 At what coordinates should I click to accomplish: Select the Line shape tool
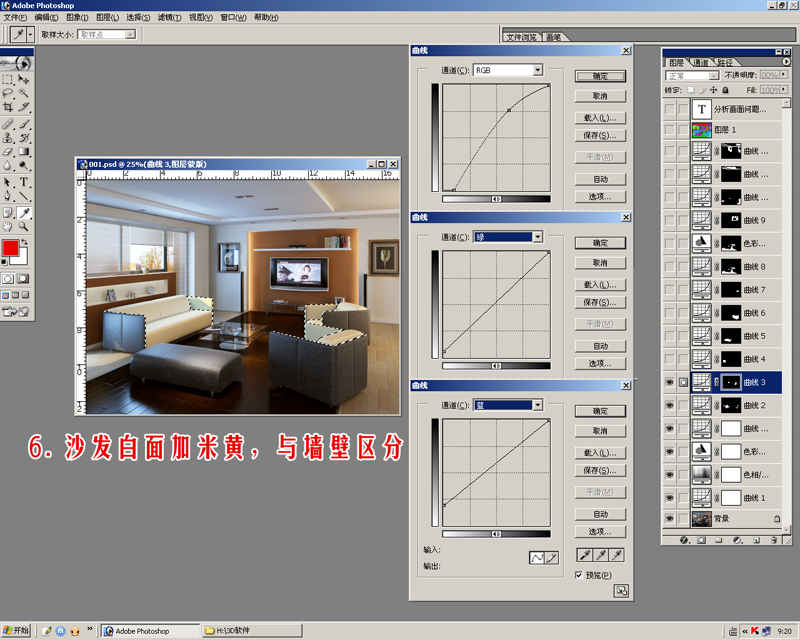(x=23, y=195)
